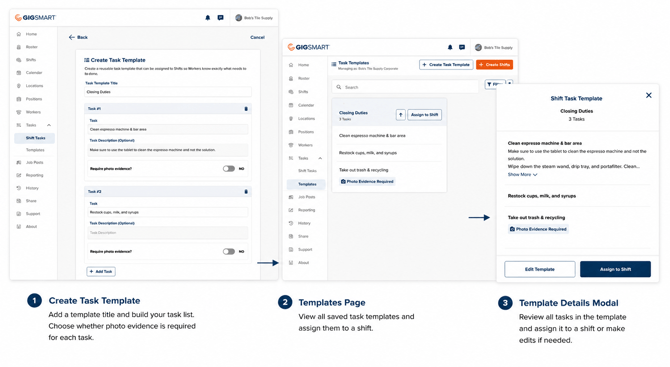Click Photo Evidence Required badge on Templates card

click(x=367, y=182)
